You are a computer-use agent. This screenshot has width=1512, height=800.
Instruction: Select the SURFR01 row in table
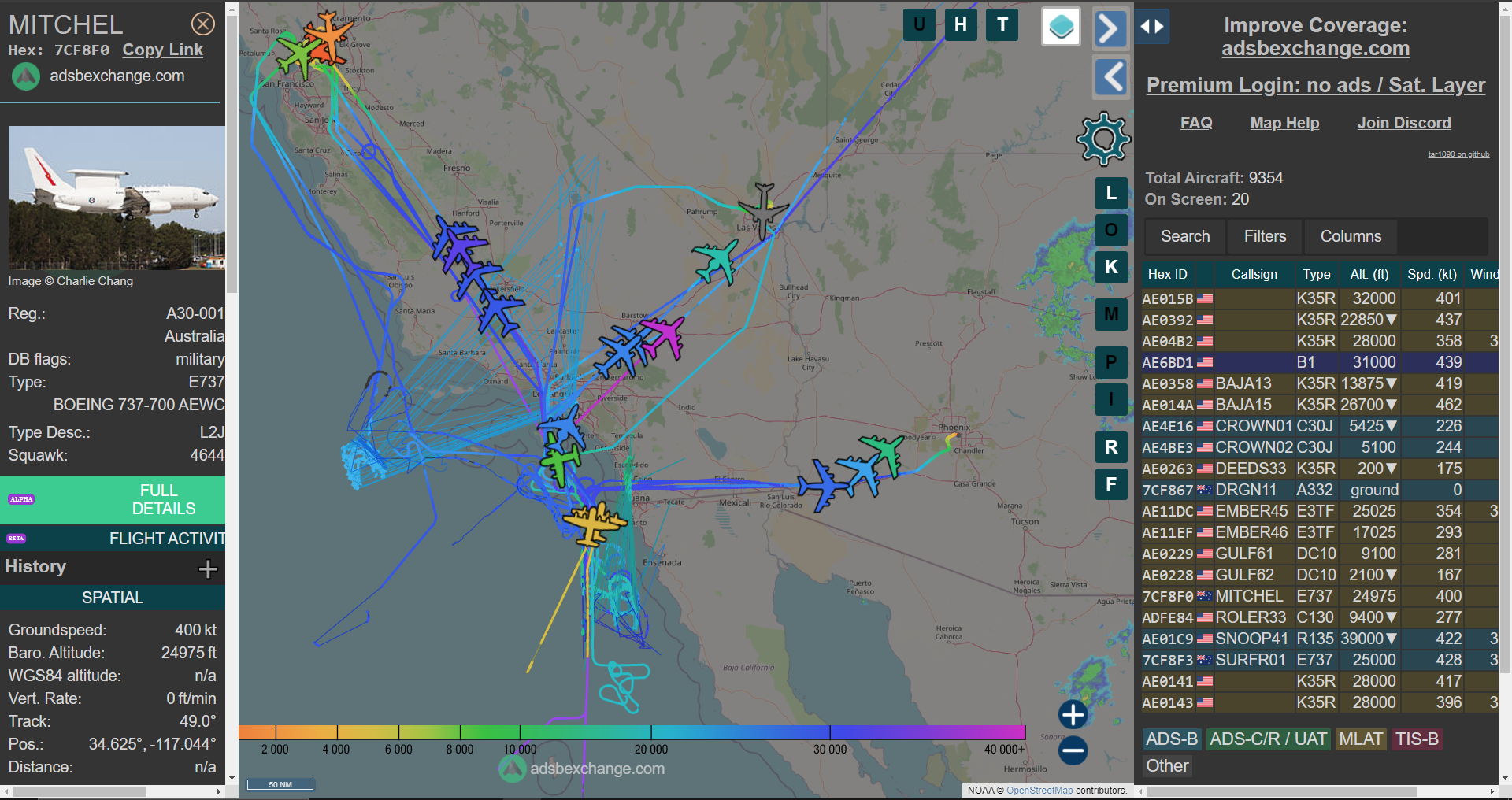[1320, 660]
